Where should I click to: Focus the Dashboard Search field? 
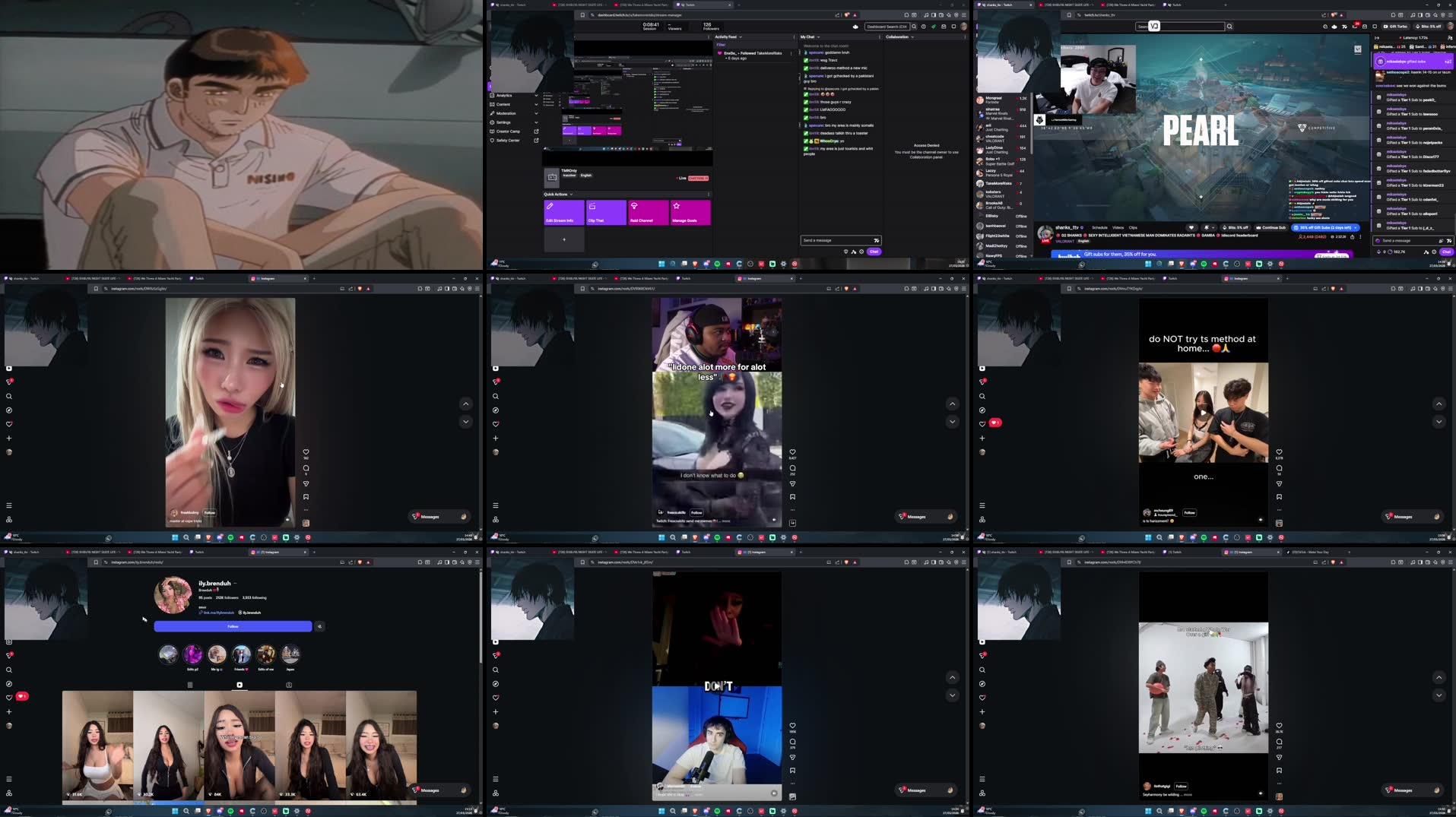coord(887,27)
